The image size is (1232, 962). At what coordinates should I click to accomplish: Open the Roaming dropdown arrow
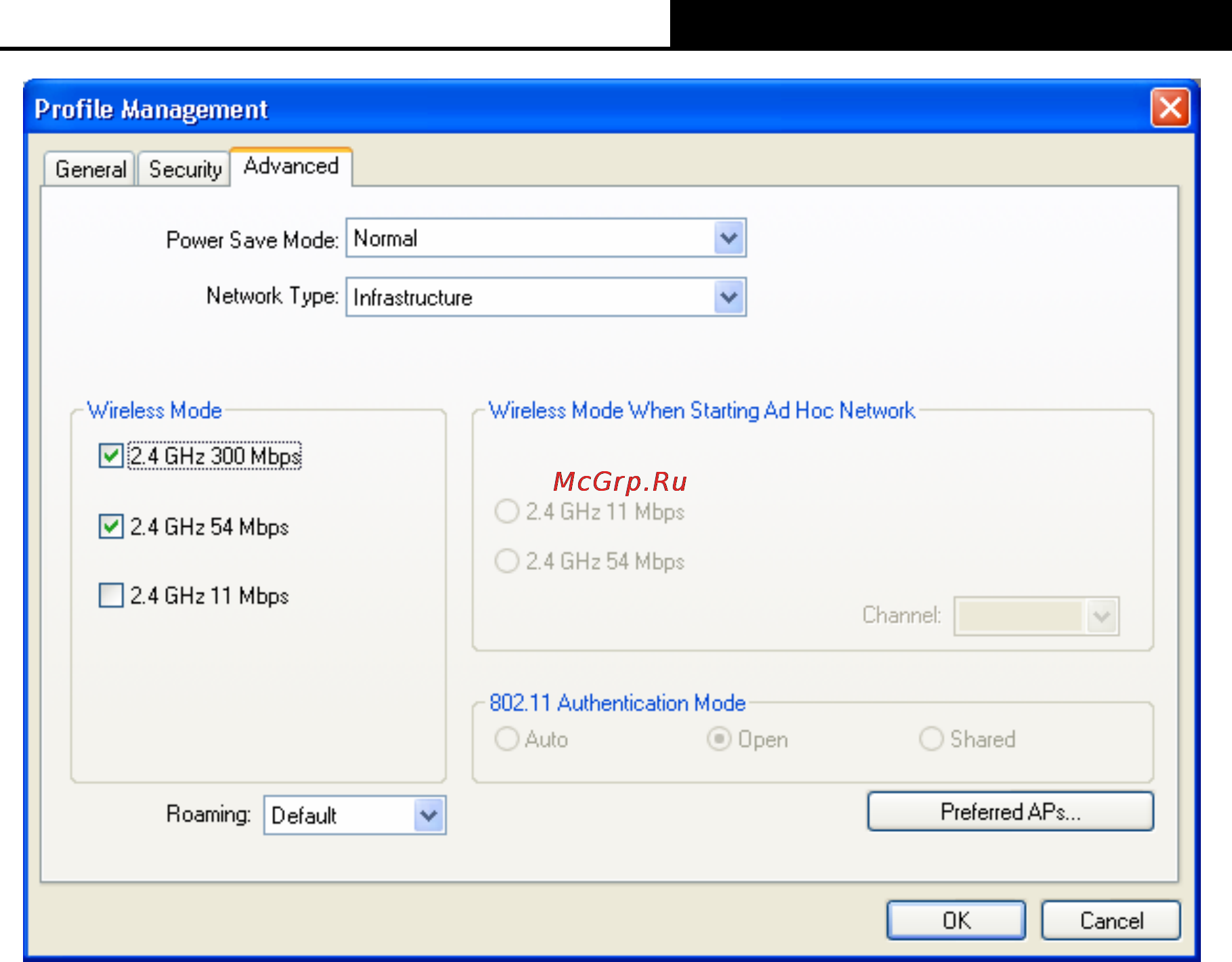point(428,815)
